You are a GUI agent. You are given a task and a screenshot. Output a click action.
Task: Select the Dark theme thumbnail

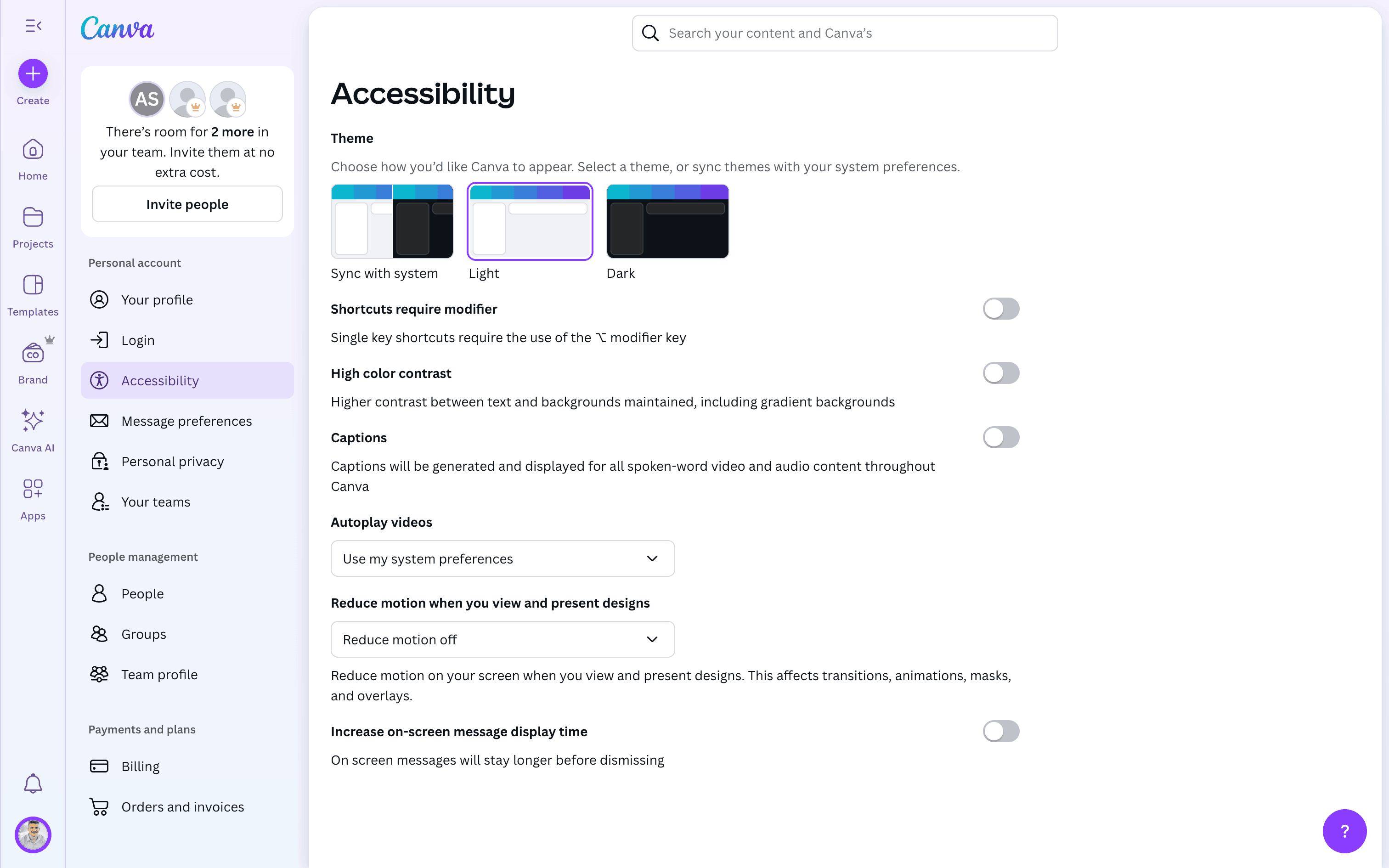pos(667,221)
